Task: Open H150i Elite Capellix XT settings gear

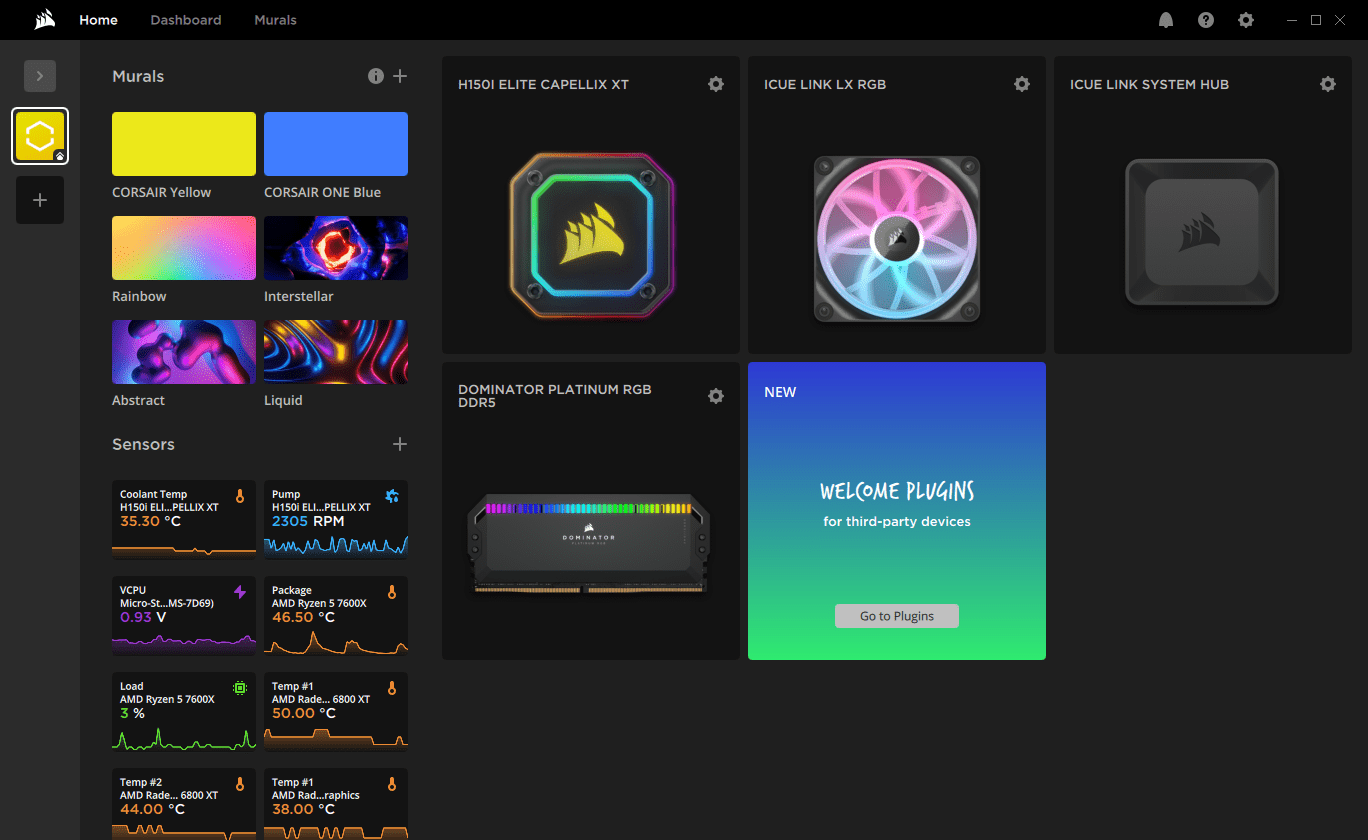Action: click(x=716, y=84)
